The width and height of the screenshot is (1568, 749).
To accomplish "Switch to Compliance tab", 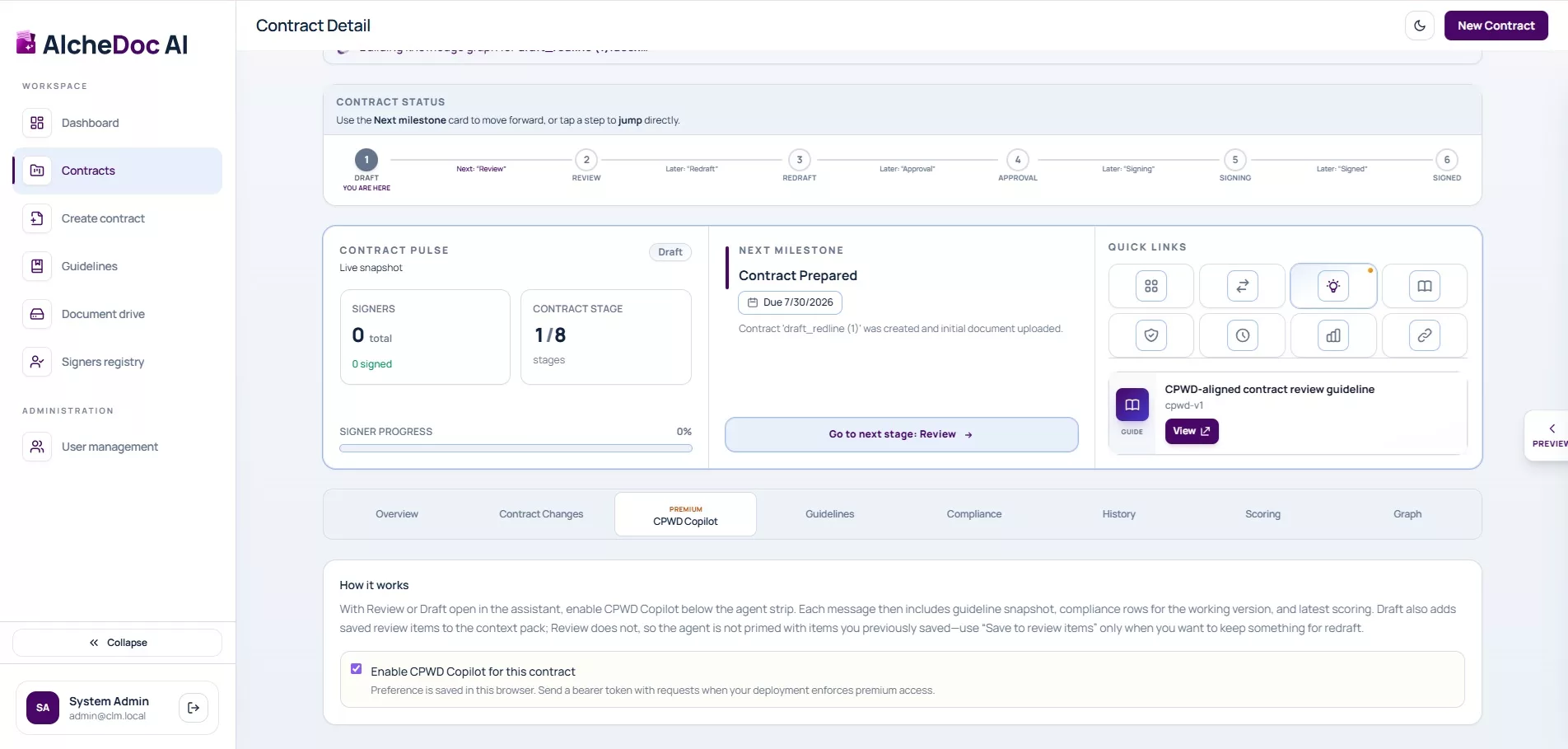I will (x=974, y=514).
